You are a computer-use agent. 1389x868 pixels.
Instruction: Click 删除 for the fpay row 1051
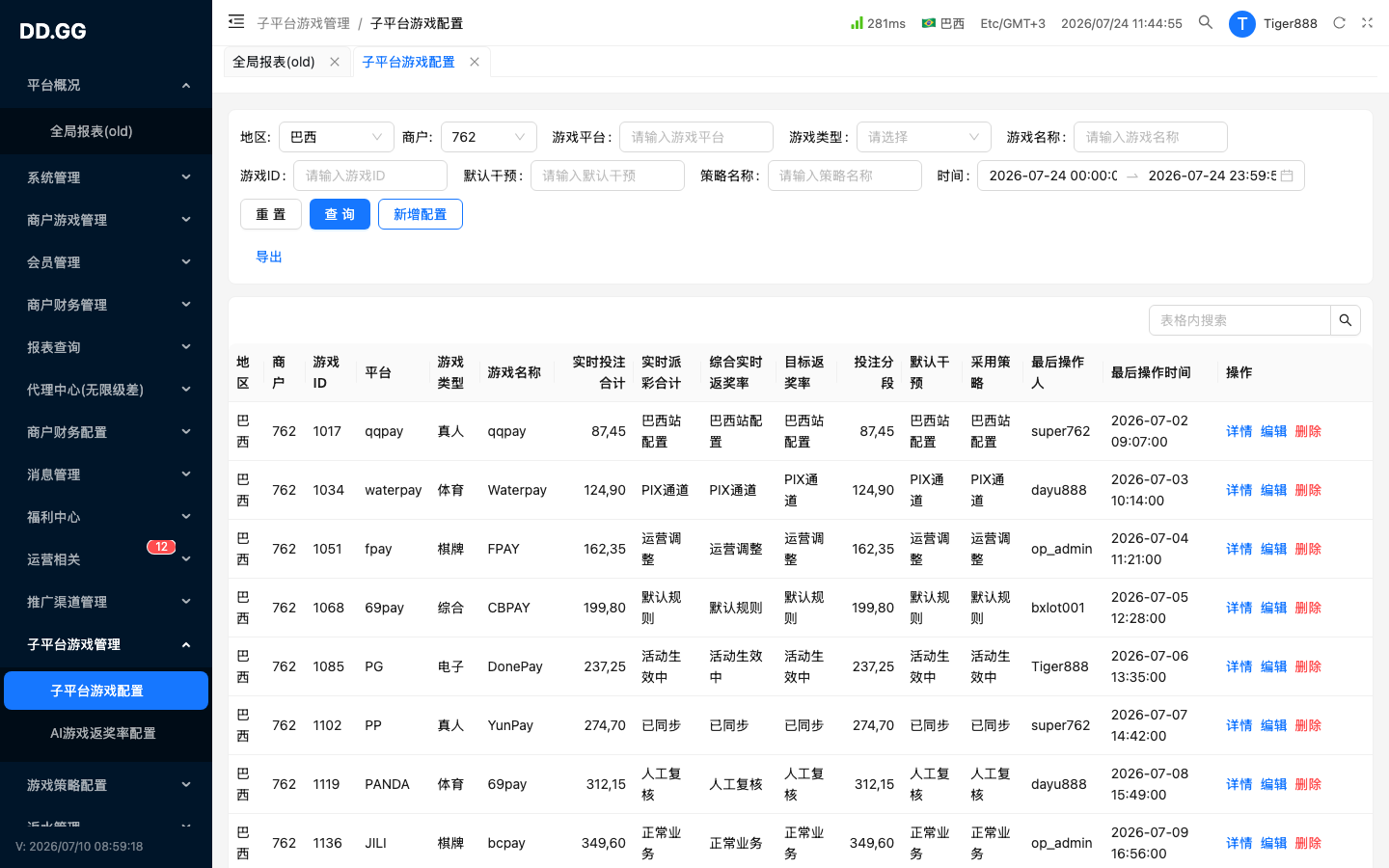[1308, 549]
